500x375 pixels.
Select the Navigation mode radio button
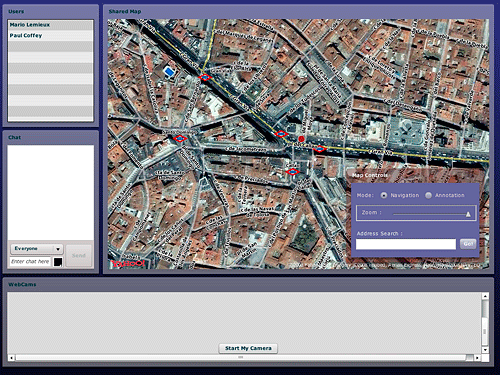click(384, 195)
